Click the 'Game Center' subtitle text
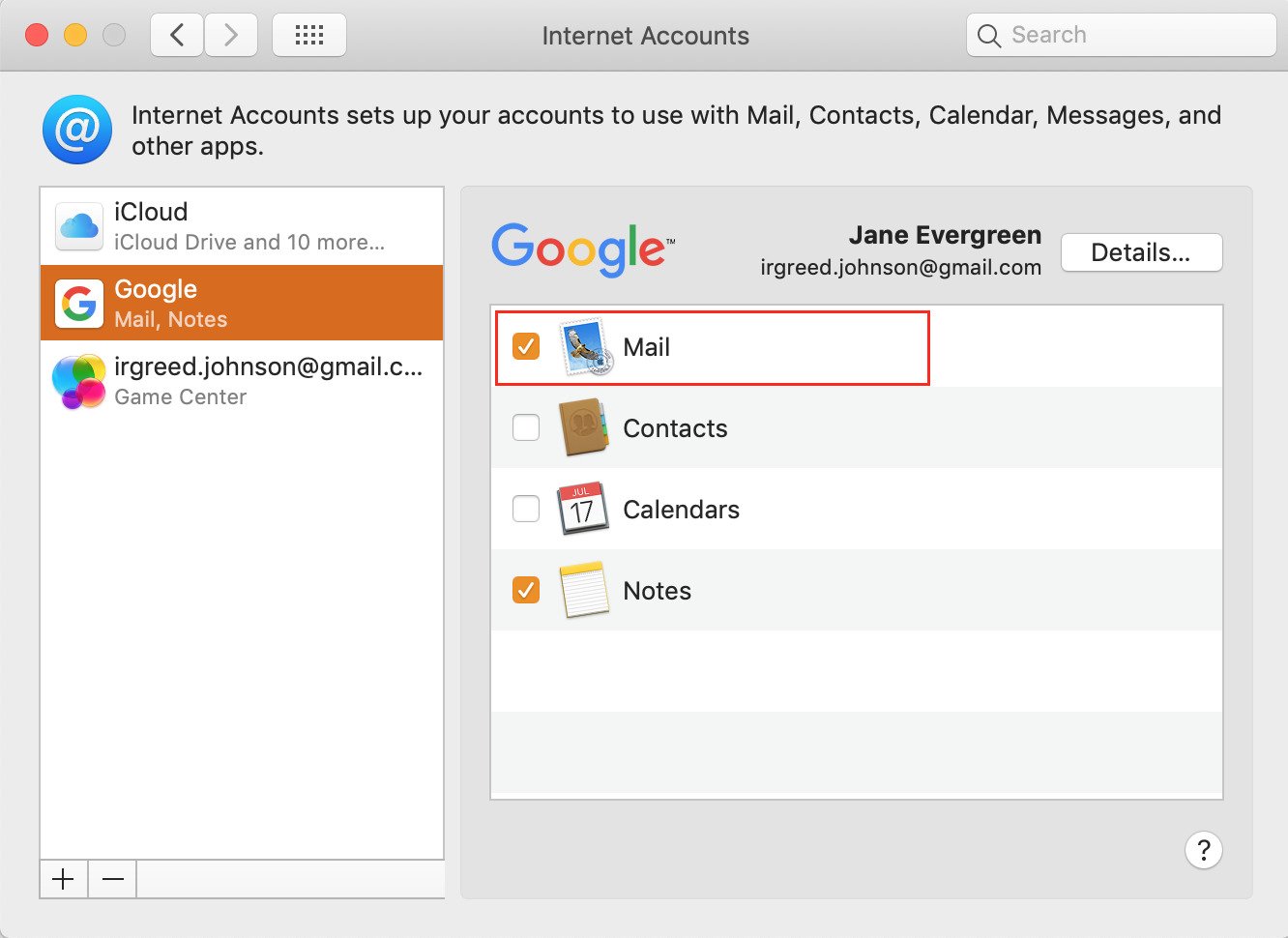Screen dimensions: 1288x938 [180, 397]
